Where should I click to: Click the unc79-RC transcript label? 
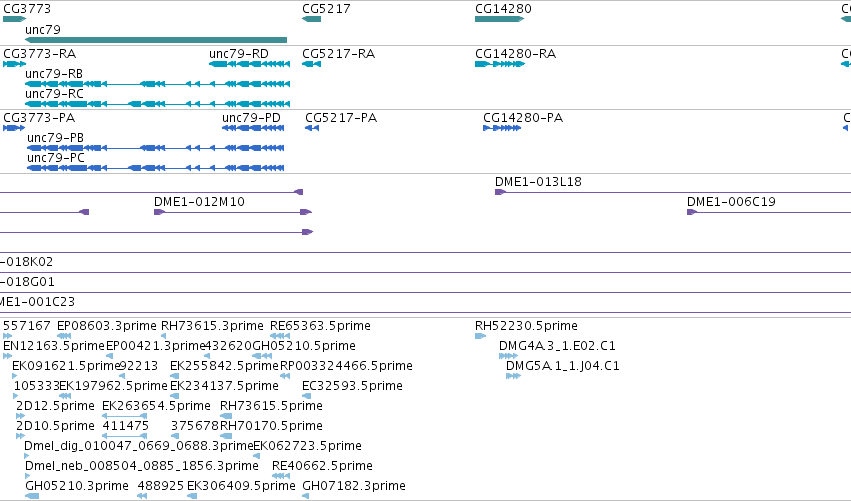click(54, 94)
